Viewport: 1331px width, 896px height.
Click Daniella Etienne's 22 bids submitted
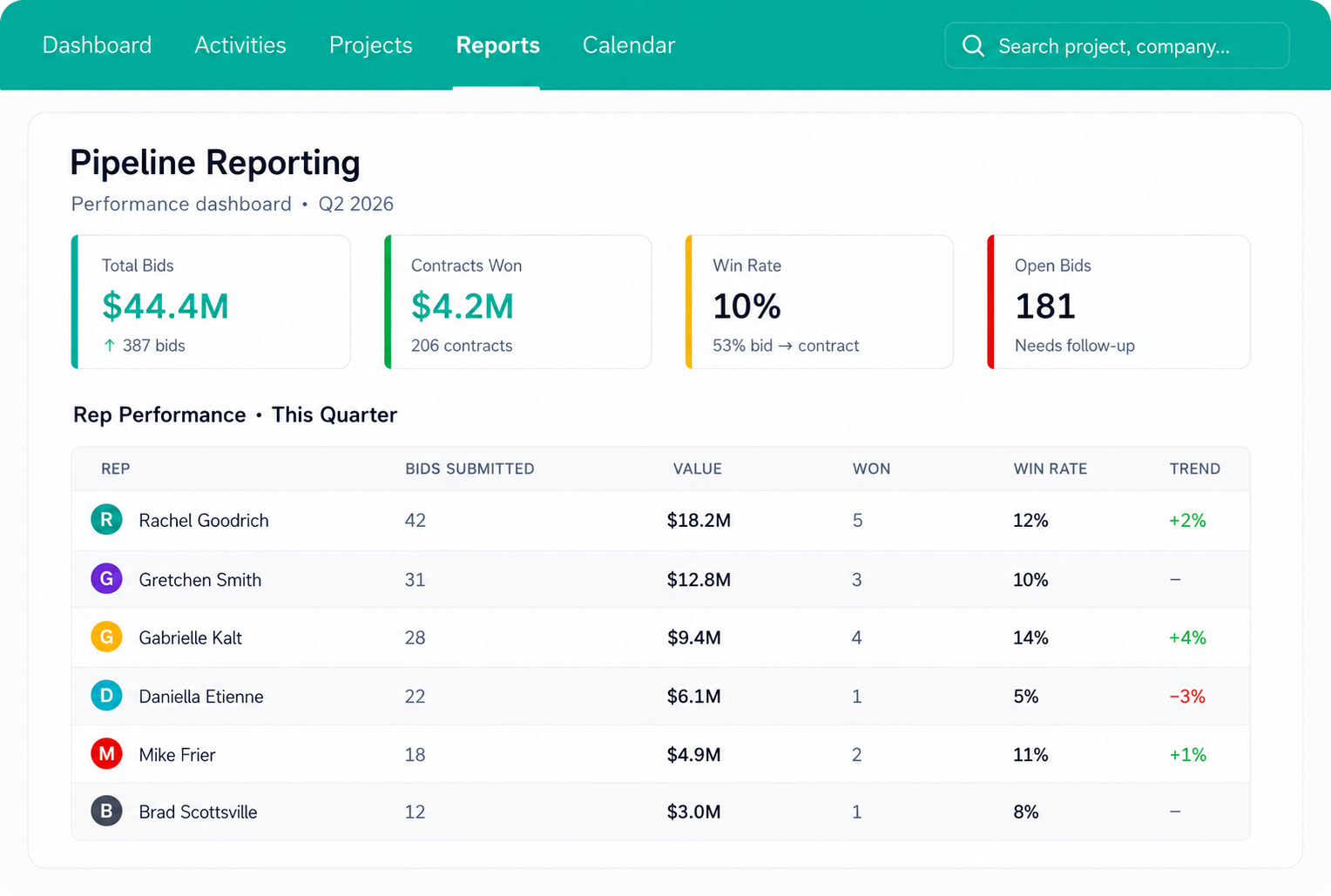click(x=416, y=697)
